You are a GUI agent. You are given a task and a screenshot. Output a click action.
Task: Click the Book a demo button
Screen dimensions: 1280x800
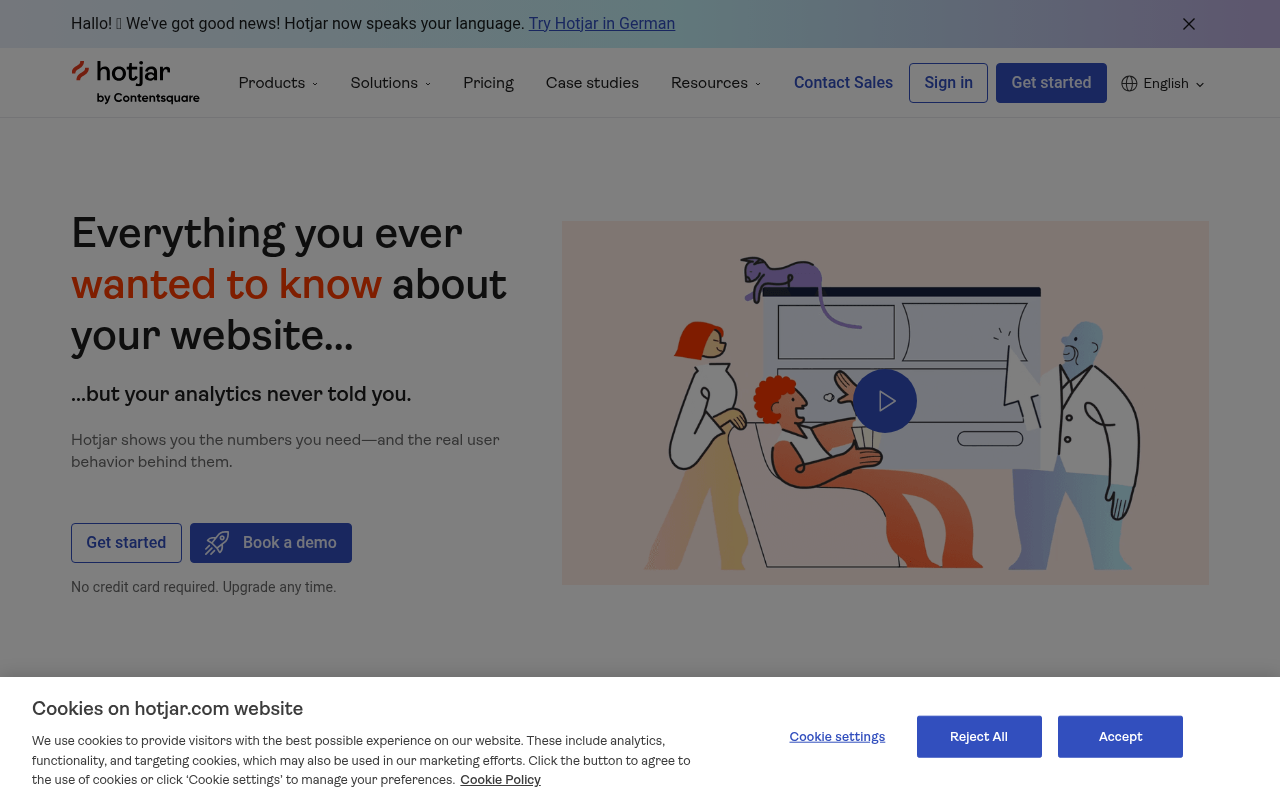click(x=271, y=543)
